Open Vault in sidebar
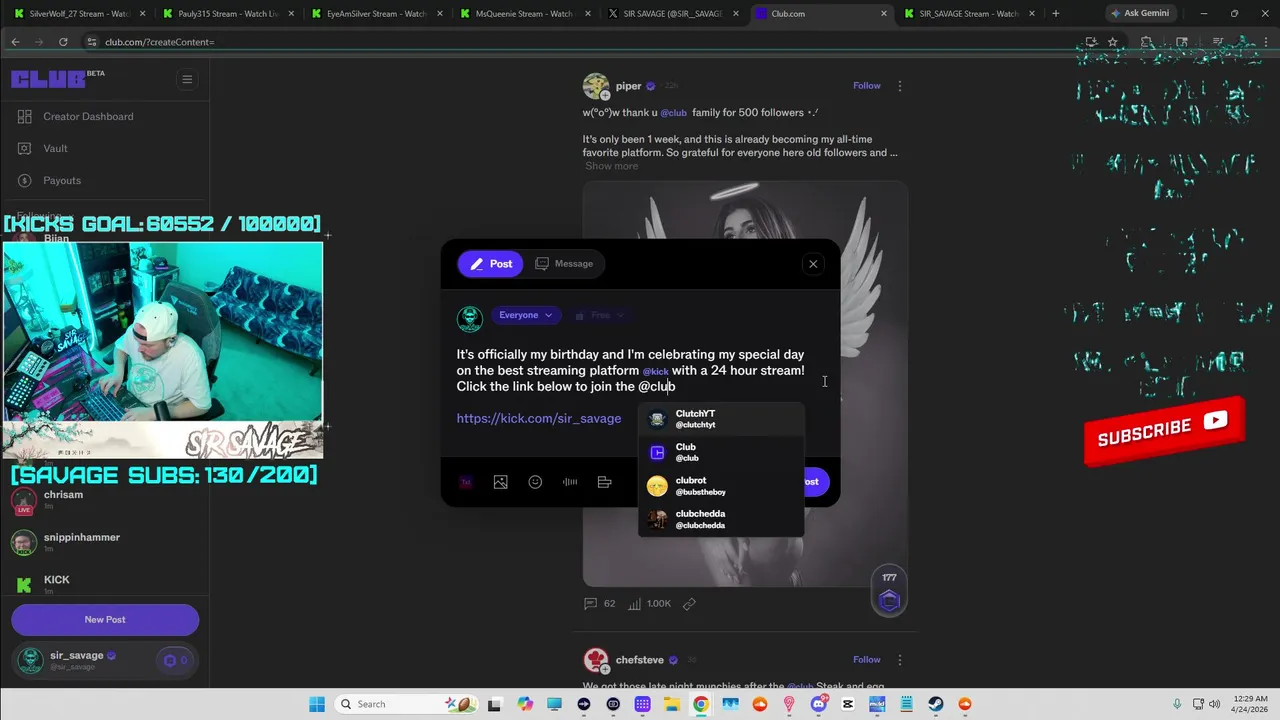1280x720 pixels. [55, 148]
